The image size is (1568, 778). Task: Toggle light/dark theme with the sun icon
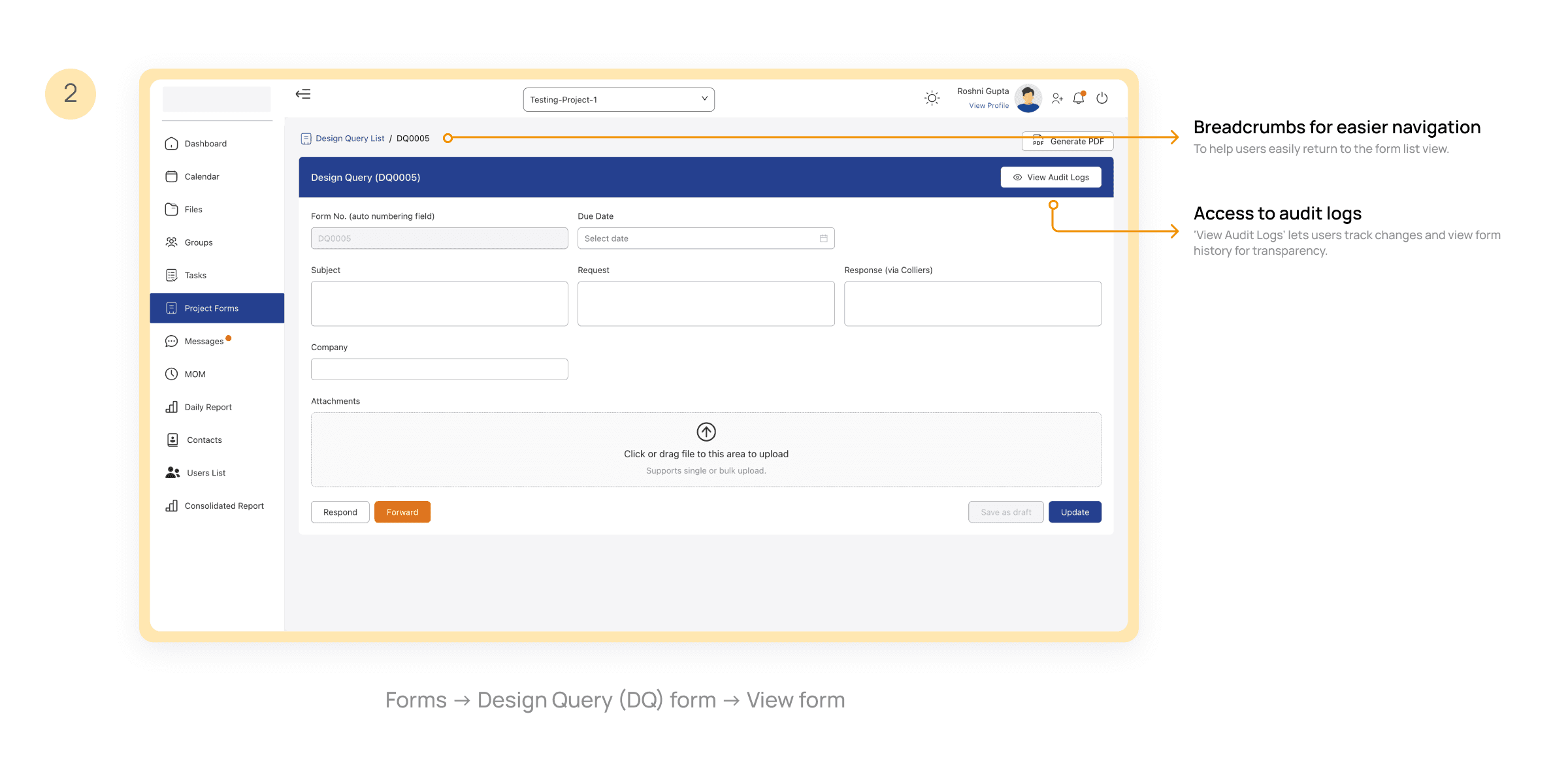[932, 98]
